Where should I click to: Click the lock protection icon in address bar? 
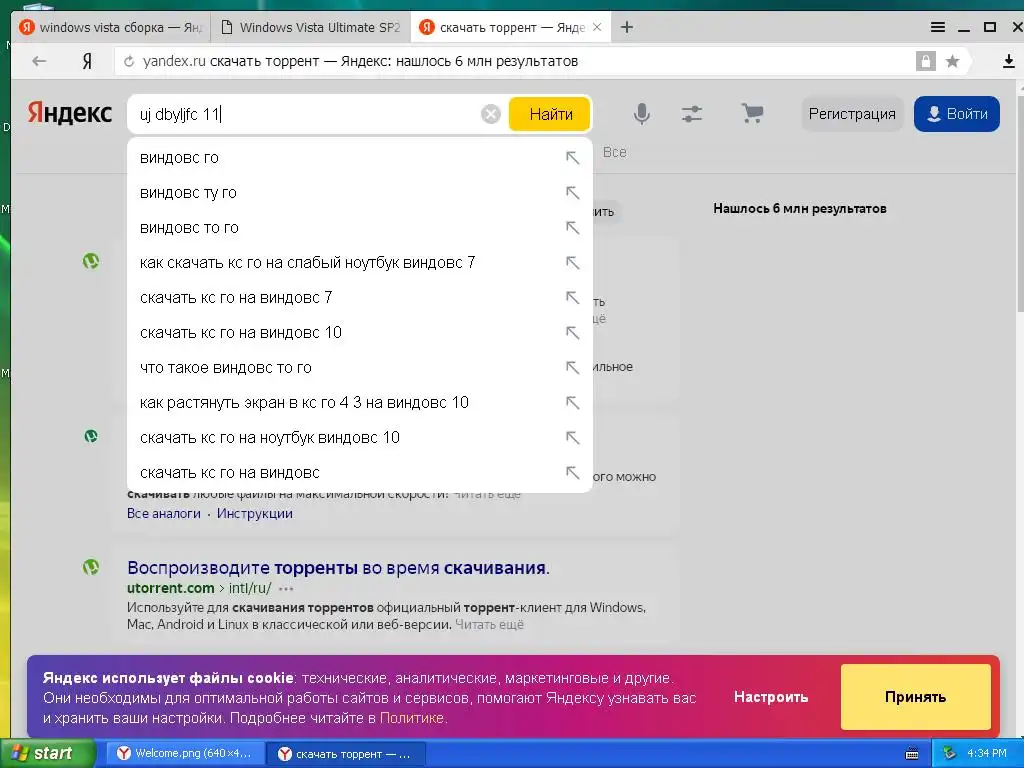pos(925,61)
